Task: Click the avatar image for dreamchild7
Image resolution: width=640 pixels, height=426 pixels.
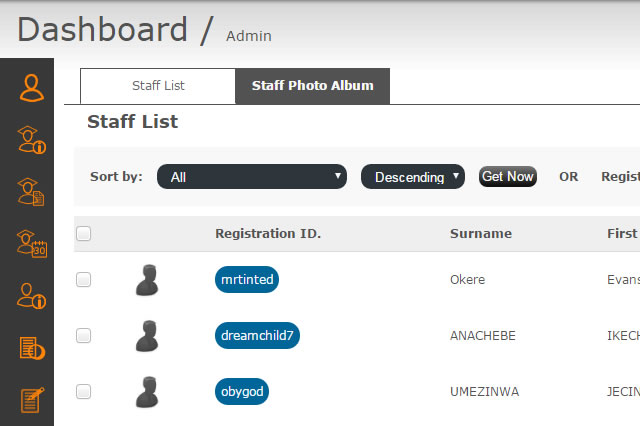Action: pyautogui.click(x=147, y=335)
